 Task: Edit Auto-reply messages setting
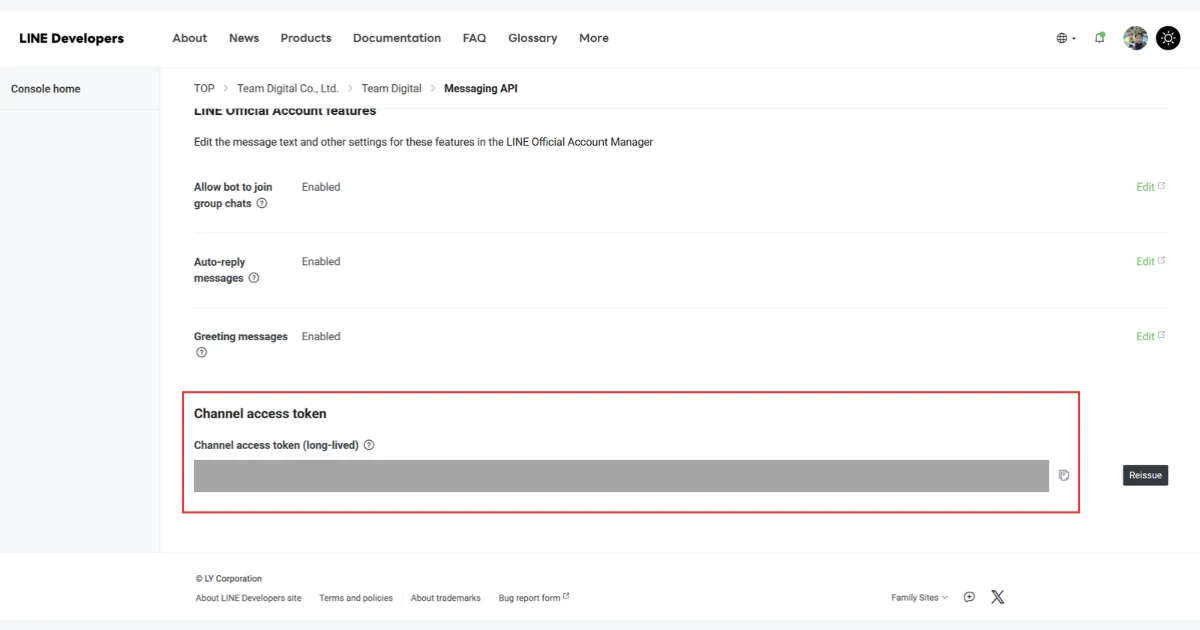click(x=1150, y=261)
